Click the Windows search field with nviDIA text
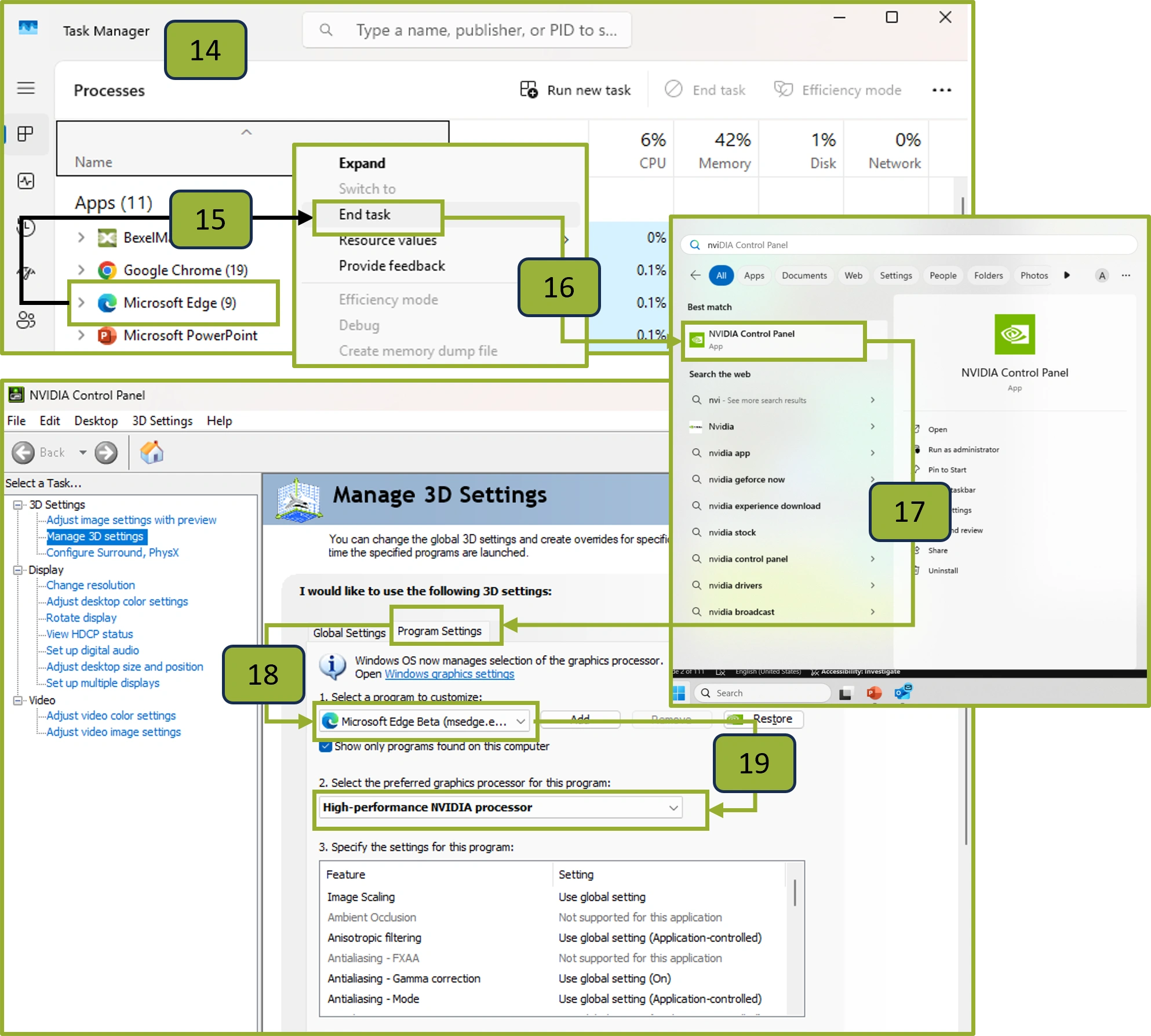1151x1036 pixels. point(908,245)
